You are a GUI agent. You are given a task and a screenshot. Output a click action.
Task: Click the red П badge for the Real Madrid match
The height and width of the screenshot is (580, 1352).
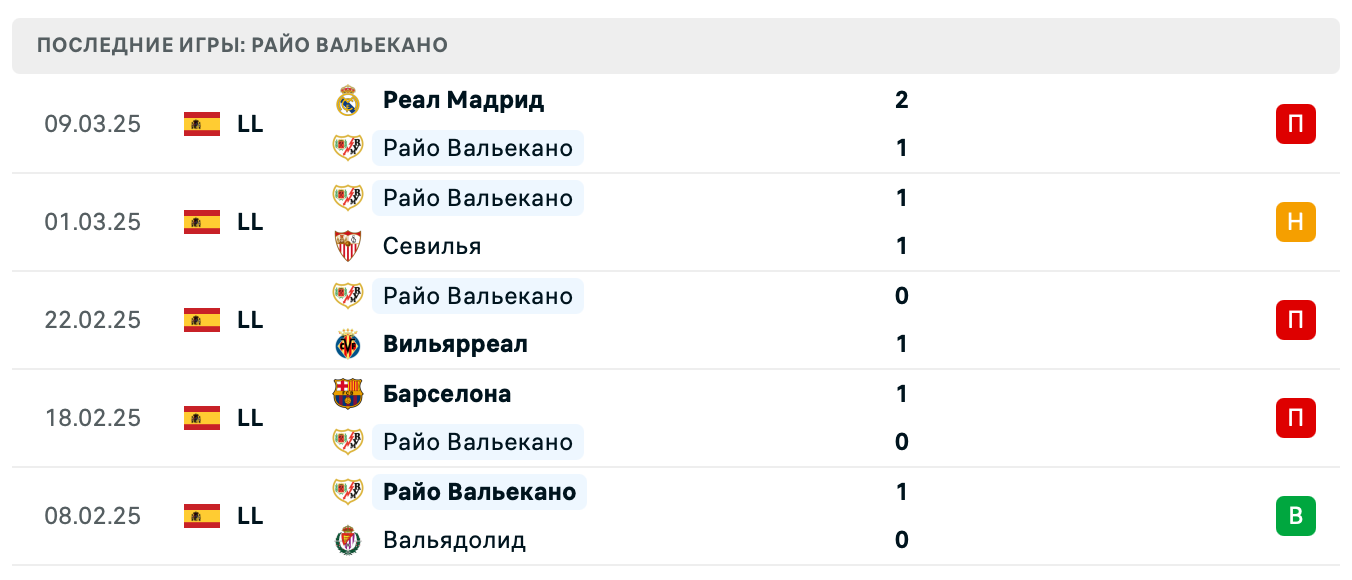[1296, 124]
